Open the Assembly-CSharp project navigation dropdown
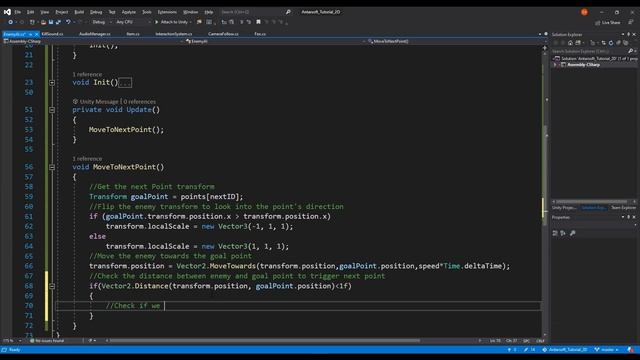Image resolution: width=640 pixels, height=360 pixels. pyautogui.click(x=93, y=41)
